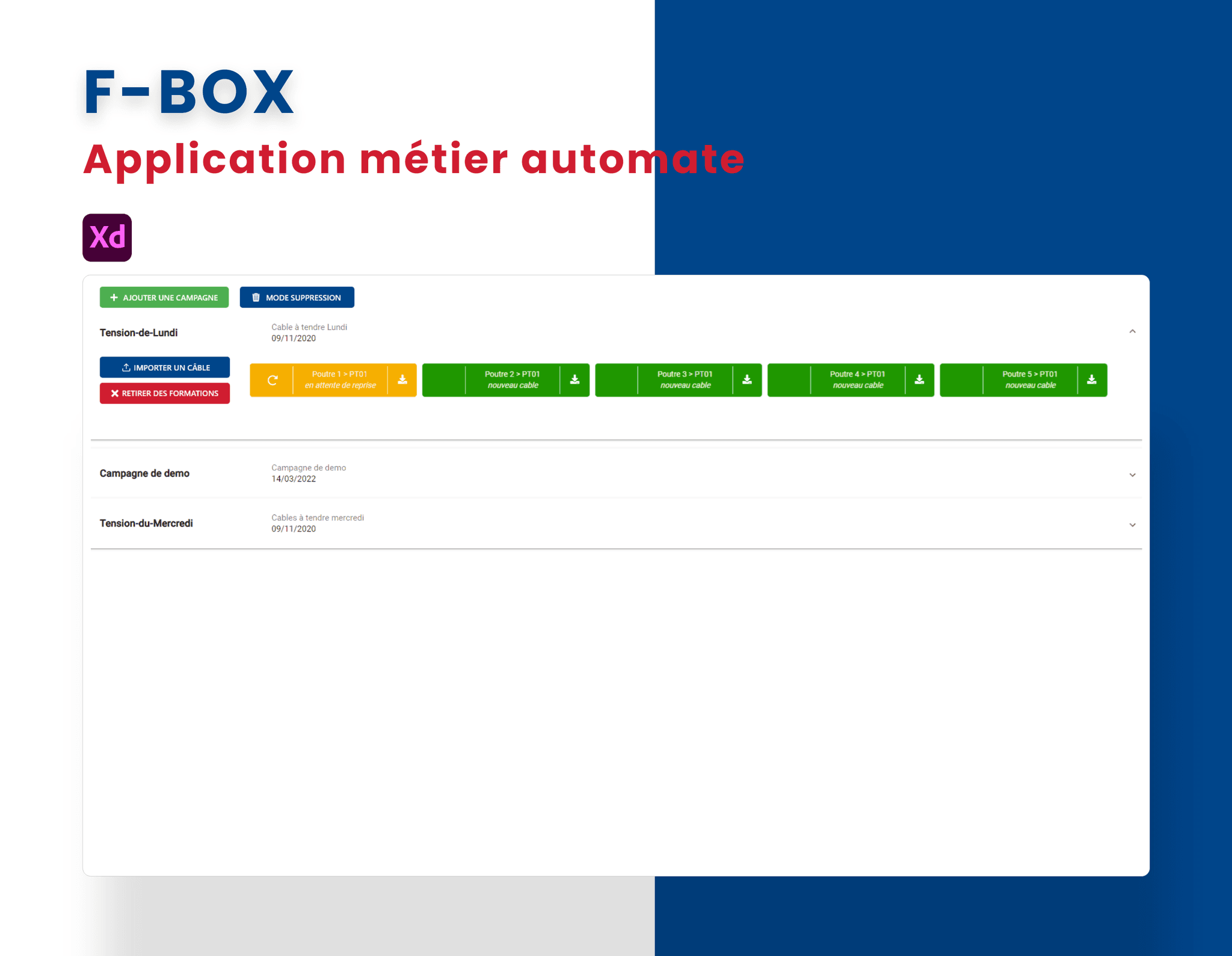
Task: Click the Cables à tendre mercredi description
Action: 318,518
